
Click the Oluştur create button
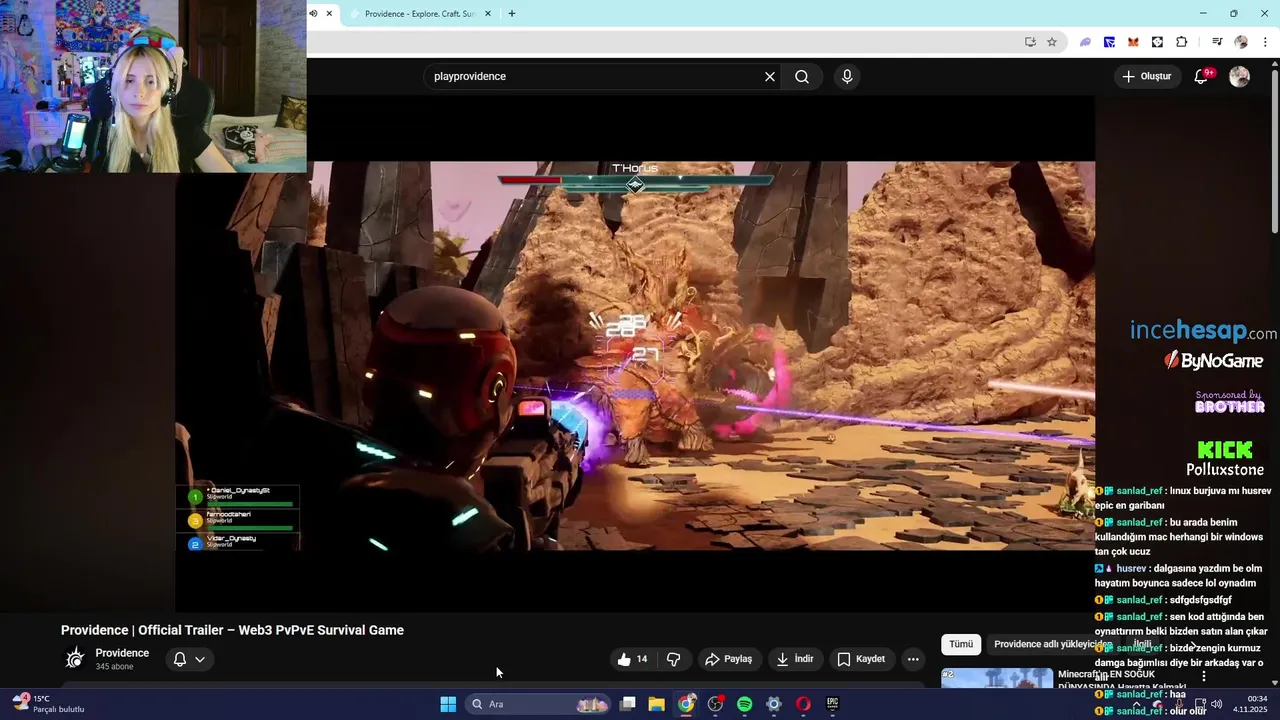click(x=1146, y=77)
